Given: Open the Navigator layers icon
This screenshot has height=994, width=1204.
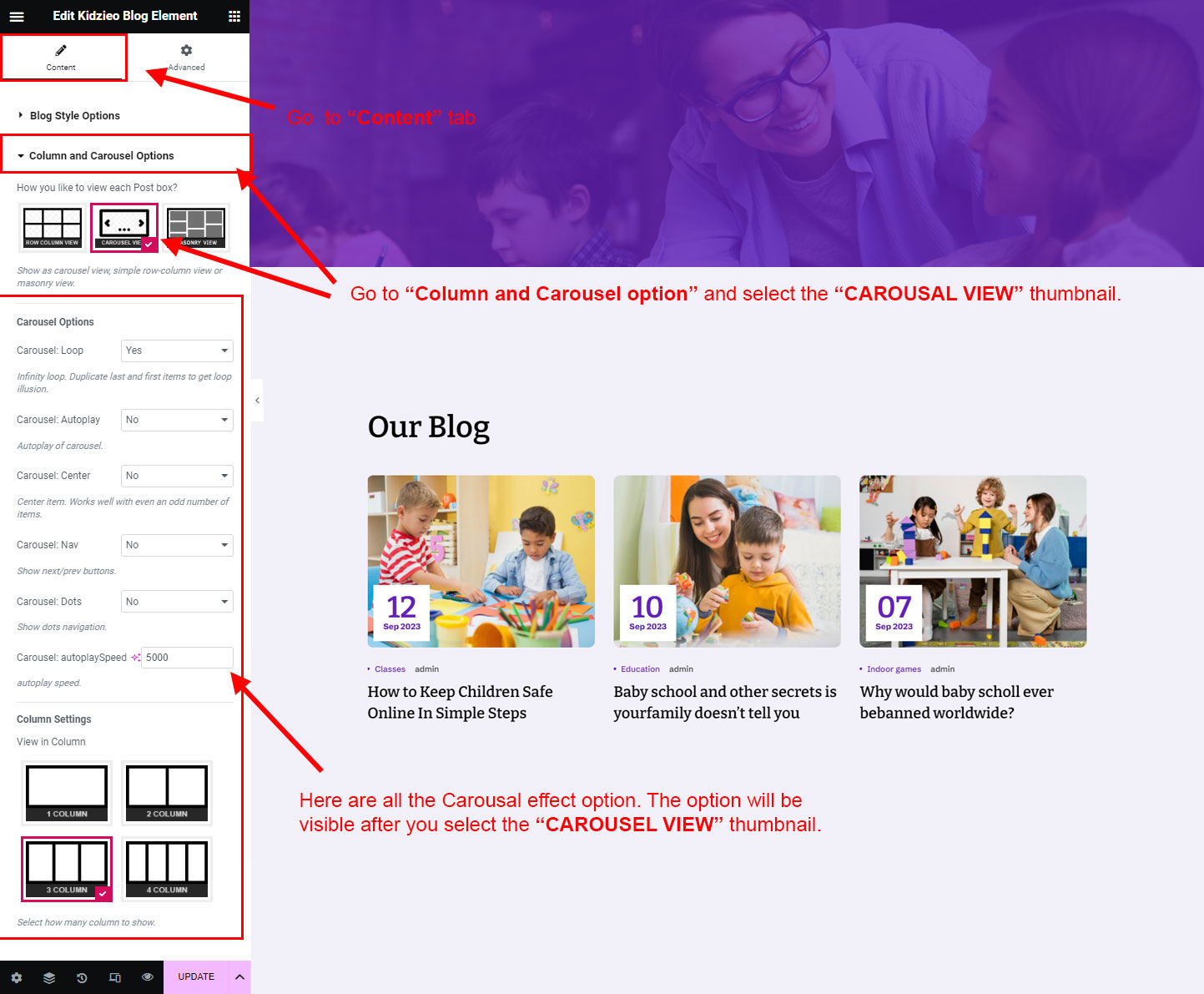Looking at the screenshot, I should 49,977.
